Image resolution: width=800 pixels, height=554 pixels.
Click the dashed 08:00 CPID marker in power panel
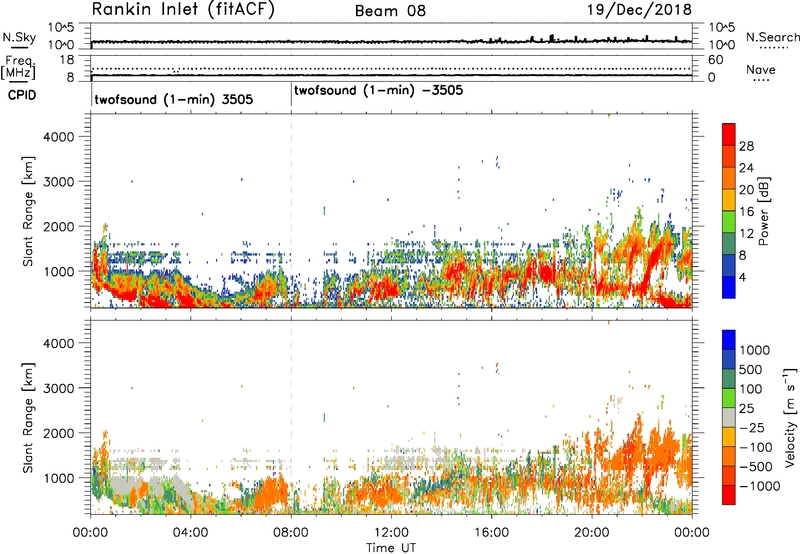[x=291, y=210]
